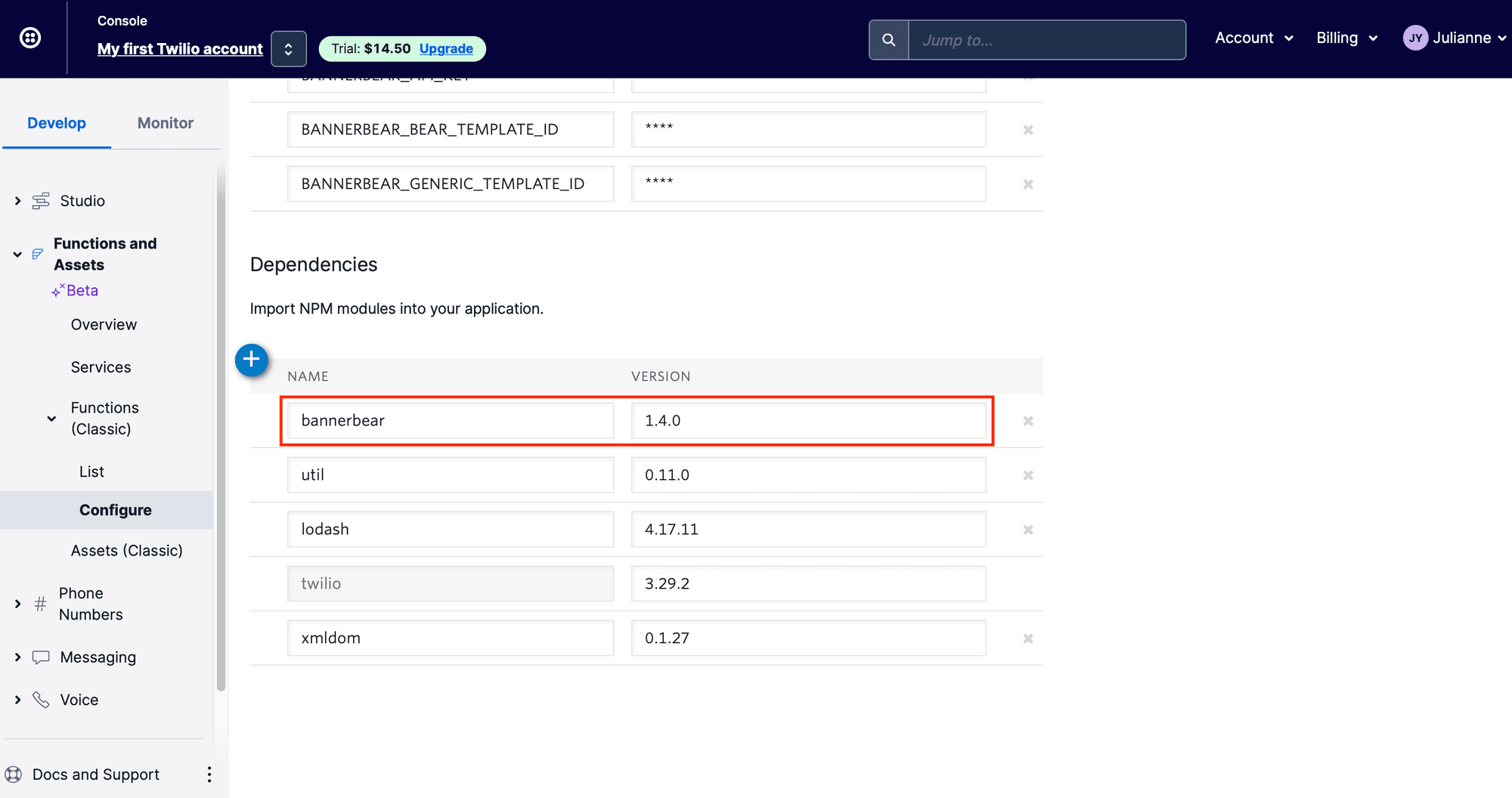Open the Billing dropdown menu
This screenshot has height=798, width=1512.
point(1347,38)
